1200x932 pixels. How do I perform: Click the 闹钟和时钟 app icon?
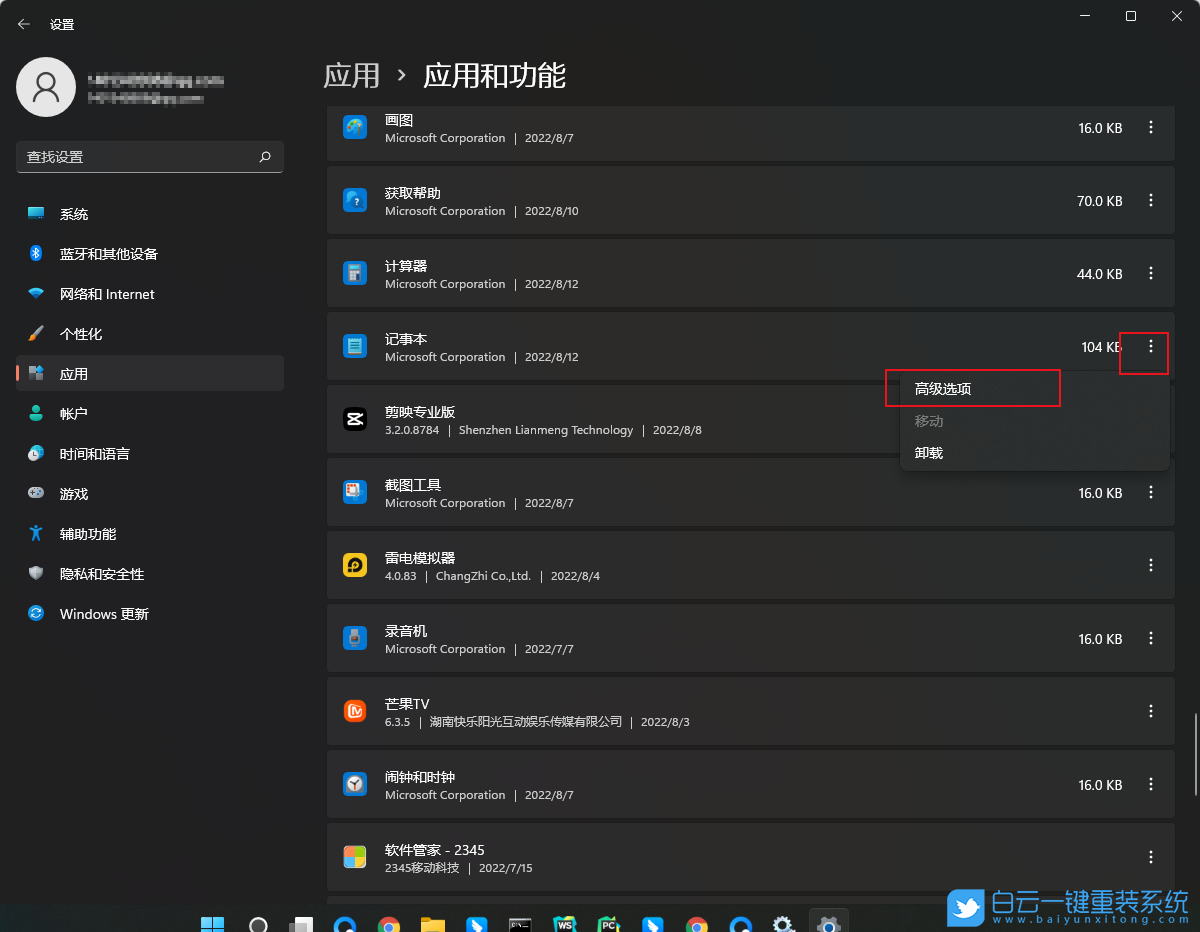[x=355, y=784]
